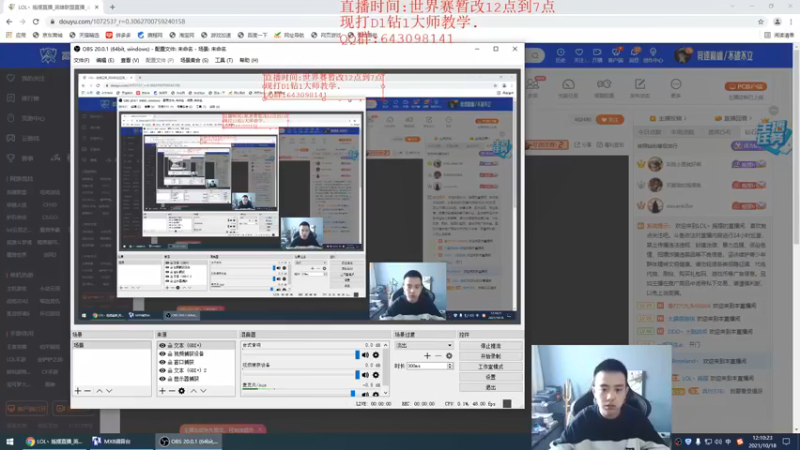Open desktop audio mixer gear settings

(376, 355)
